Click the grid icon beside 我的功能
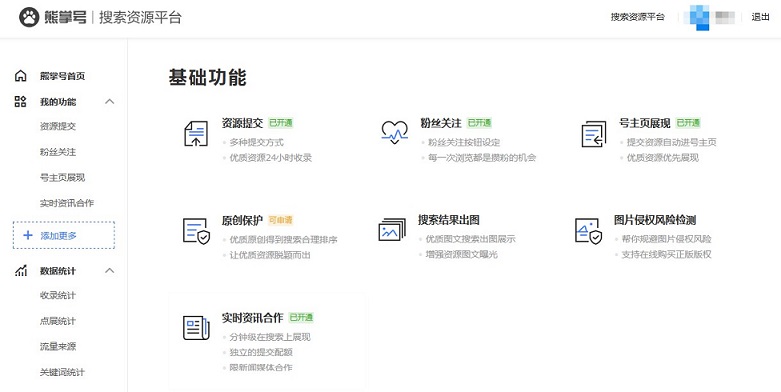 pos(20,102)
